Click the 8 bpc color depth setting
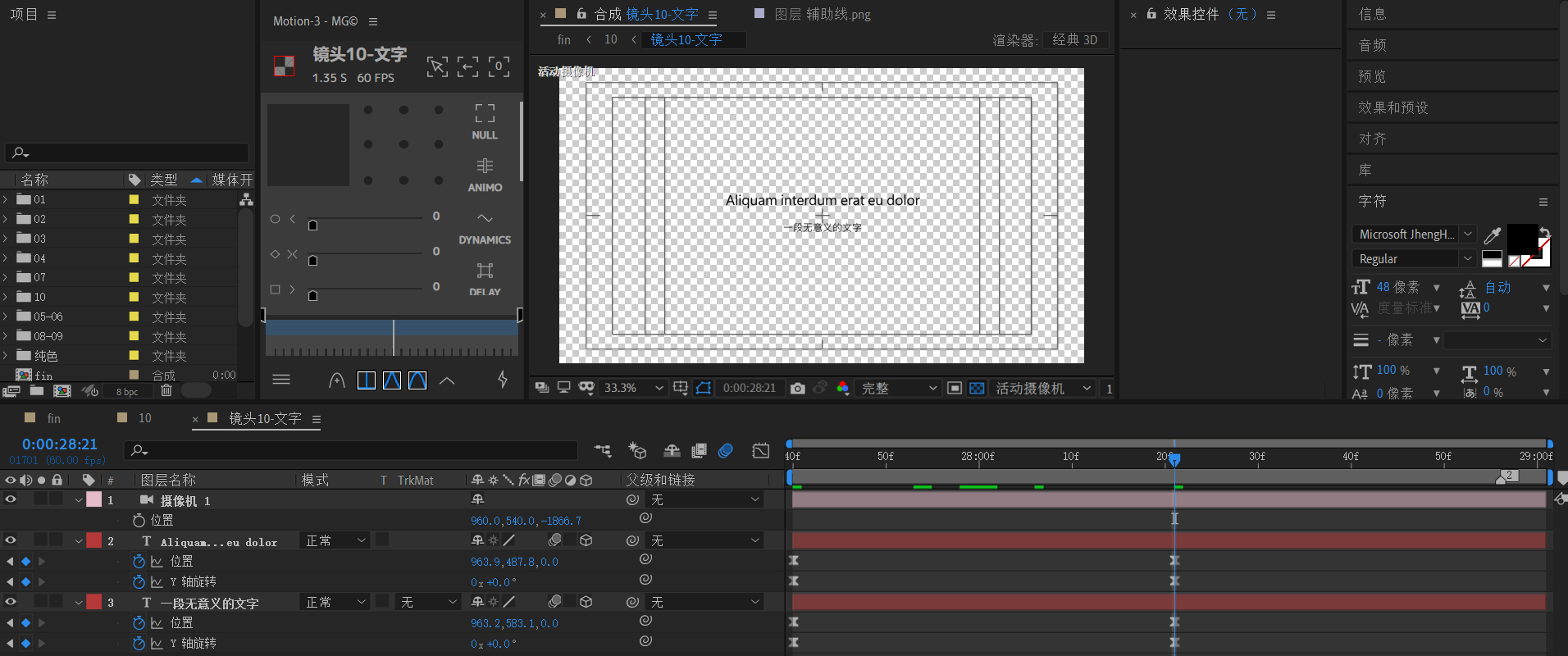This screenshot has height=656, width=1568. click(x=127, y=392)
